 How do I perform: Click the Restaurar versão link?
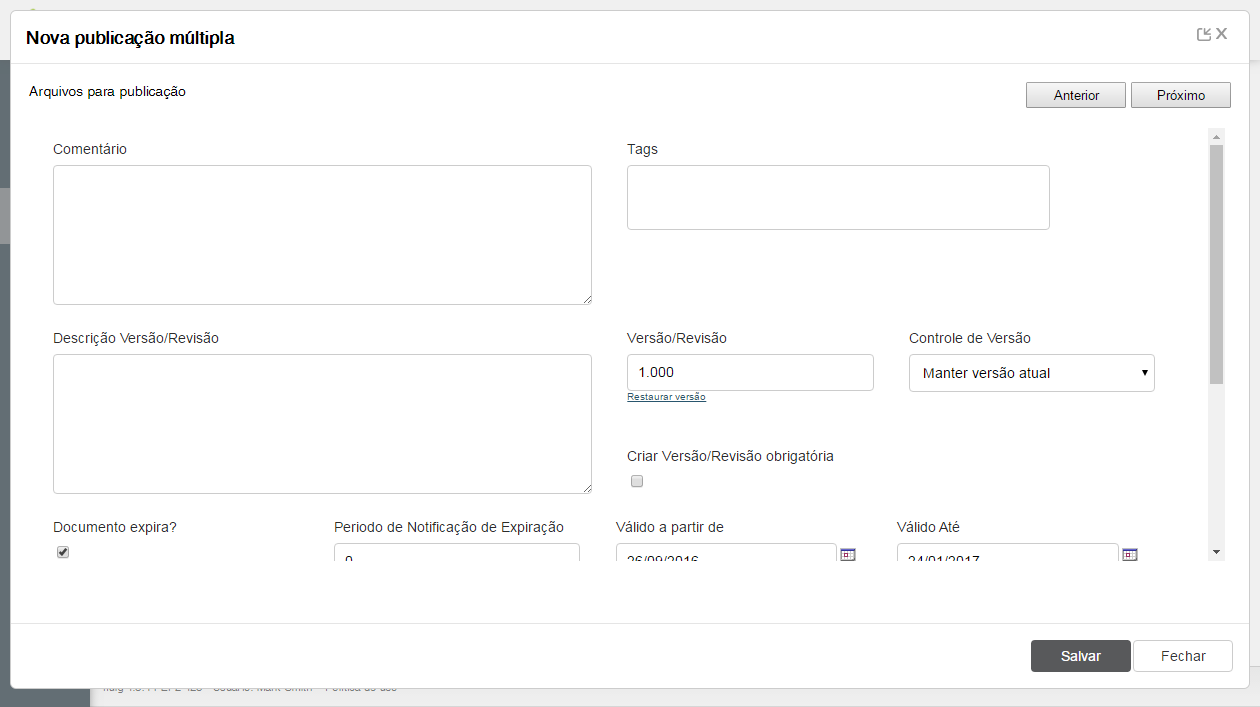click(666, 397)
